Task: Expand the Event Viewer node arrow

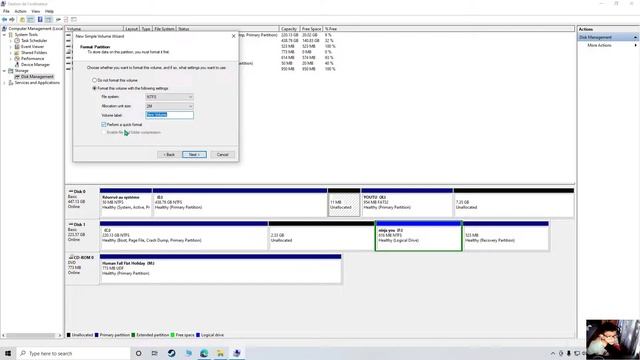Action: 11,47
